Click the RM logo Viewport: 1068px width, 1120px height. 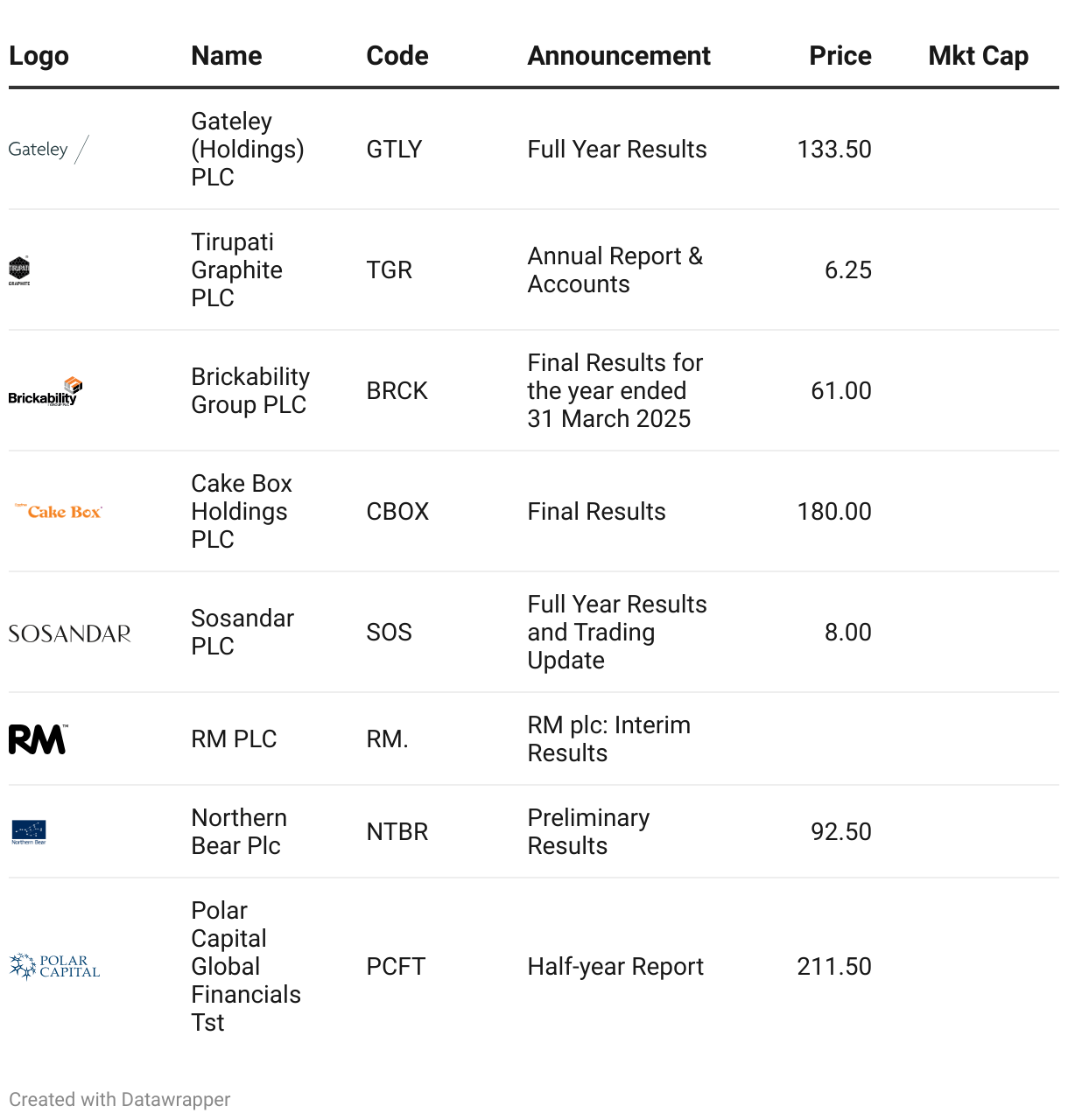pyautogui.click(x=39, y=739)
